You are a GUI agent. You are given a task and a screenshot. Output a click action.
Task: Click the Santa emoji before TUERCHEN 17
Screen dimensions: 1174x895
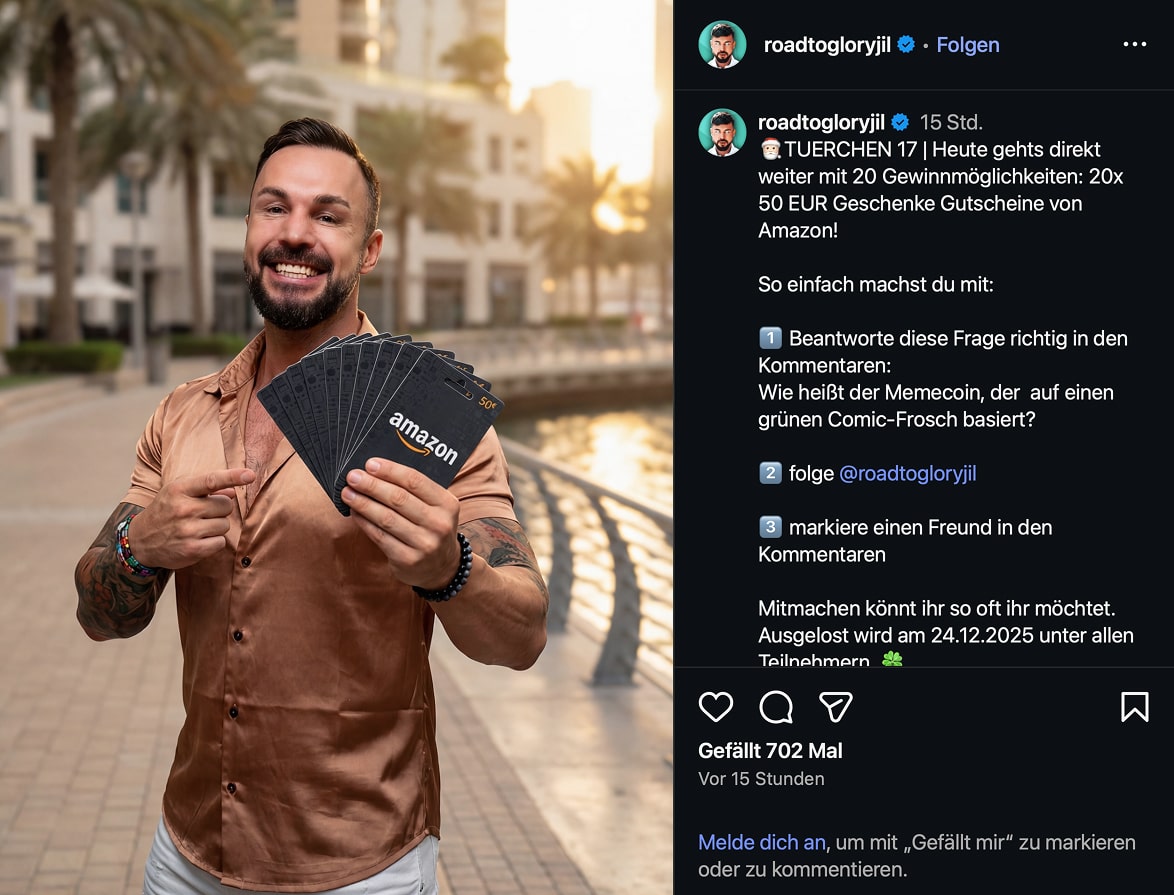(x=770, y=149)
